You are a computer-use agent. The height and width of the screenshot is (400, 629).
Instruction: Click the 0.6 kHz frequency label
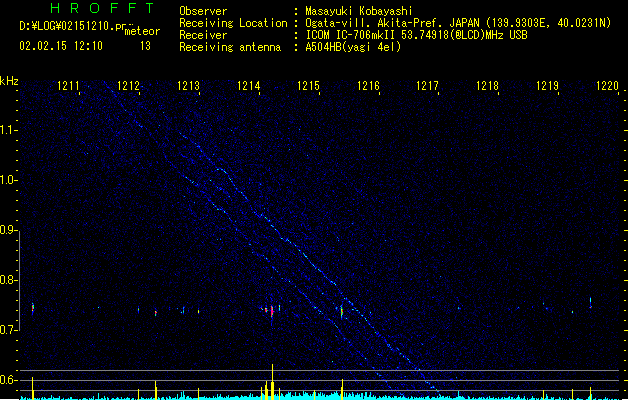[x=9, y=380]
